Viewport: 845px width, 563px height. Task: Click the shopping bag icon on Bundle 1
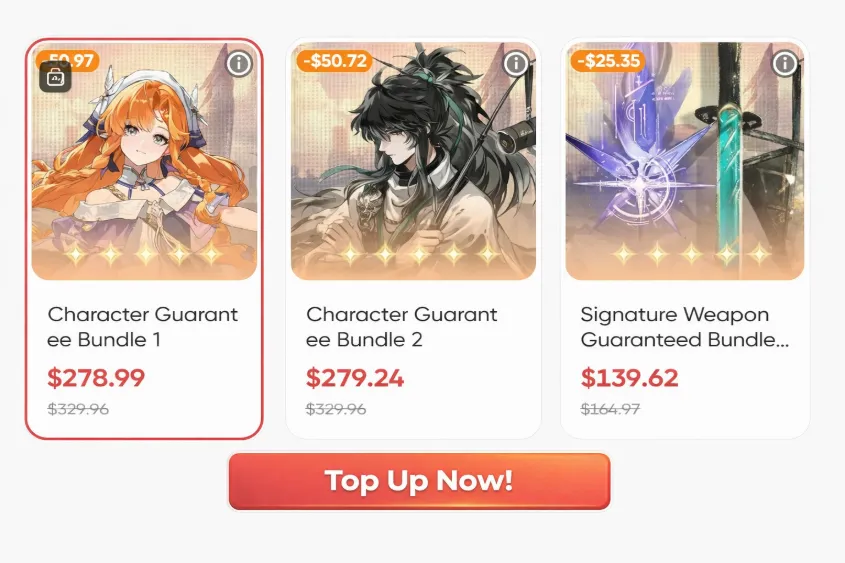click(x=56, y=77)
